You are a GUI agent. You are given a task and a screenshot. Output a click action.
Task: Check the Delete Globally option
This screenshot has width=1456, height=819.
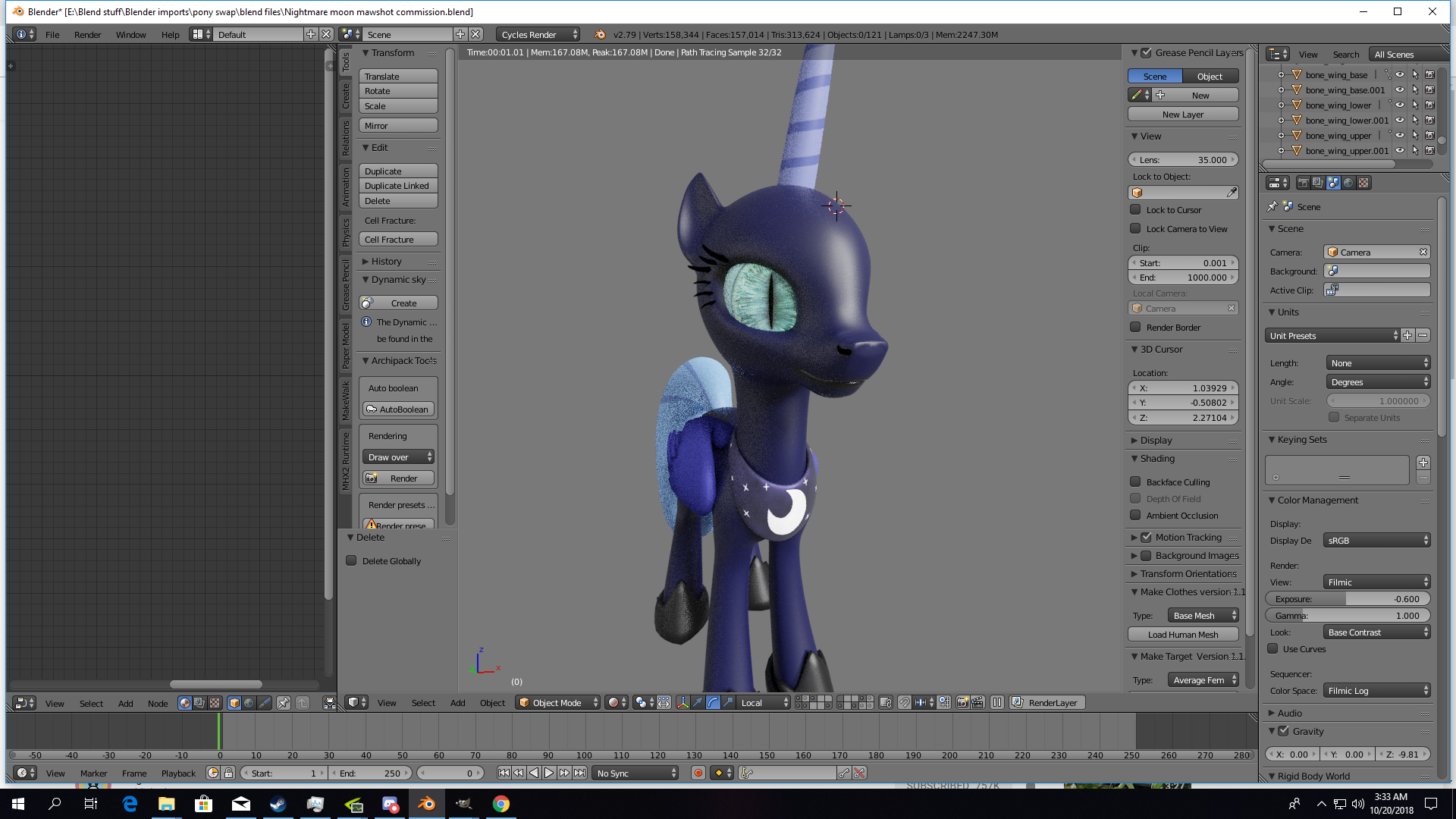tap(351, 560)
